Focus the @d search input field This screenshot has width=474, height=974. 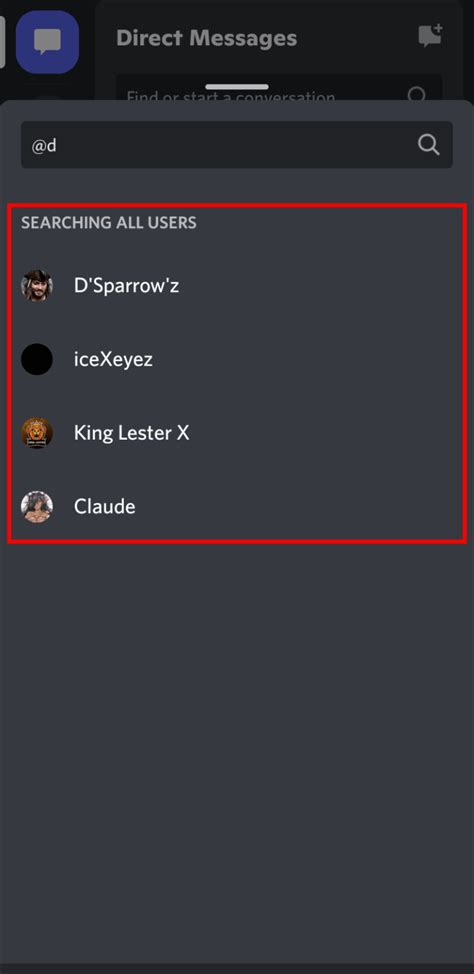click(237, 145)
